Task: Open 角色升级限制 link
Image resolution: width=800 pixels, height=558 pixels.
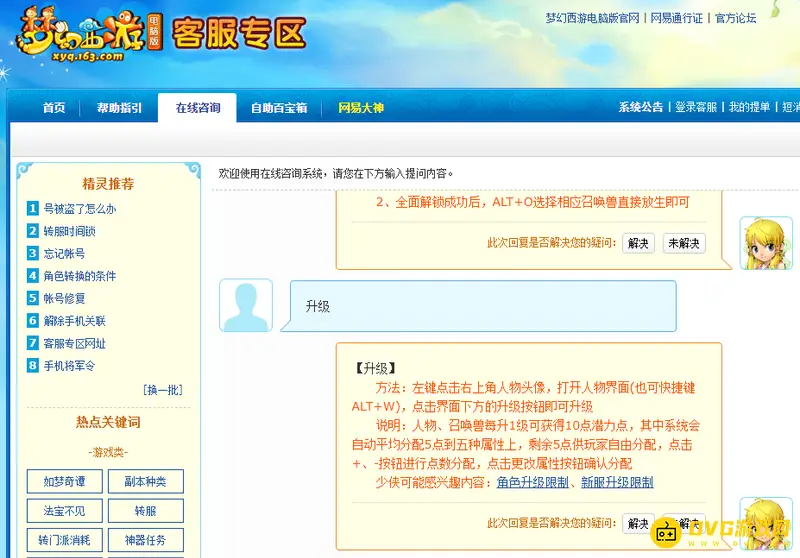Action: coord(533,482)
